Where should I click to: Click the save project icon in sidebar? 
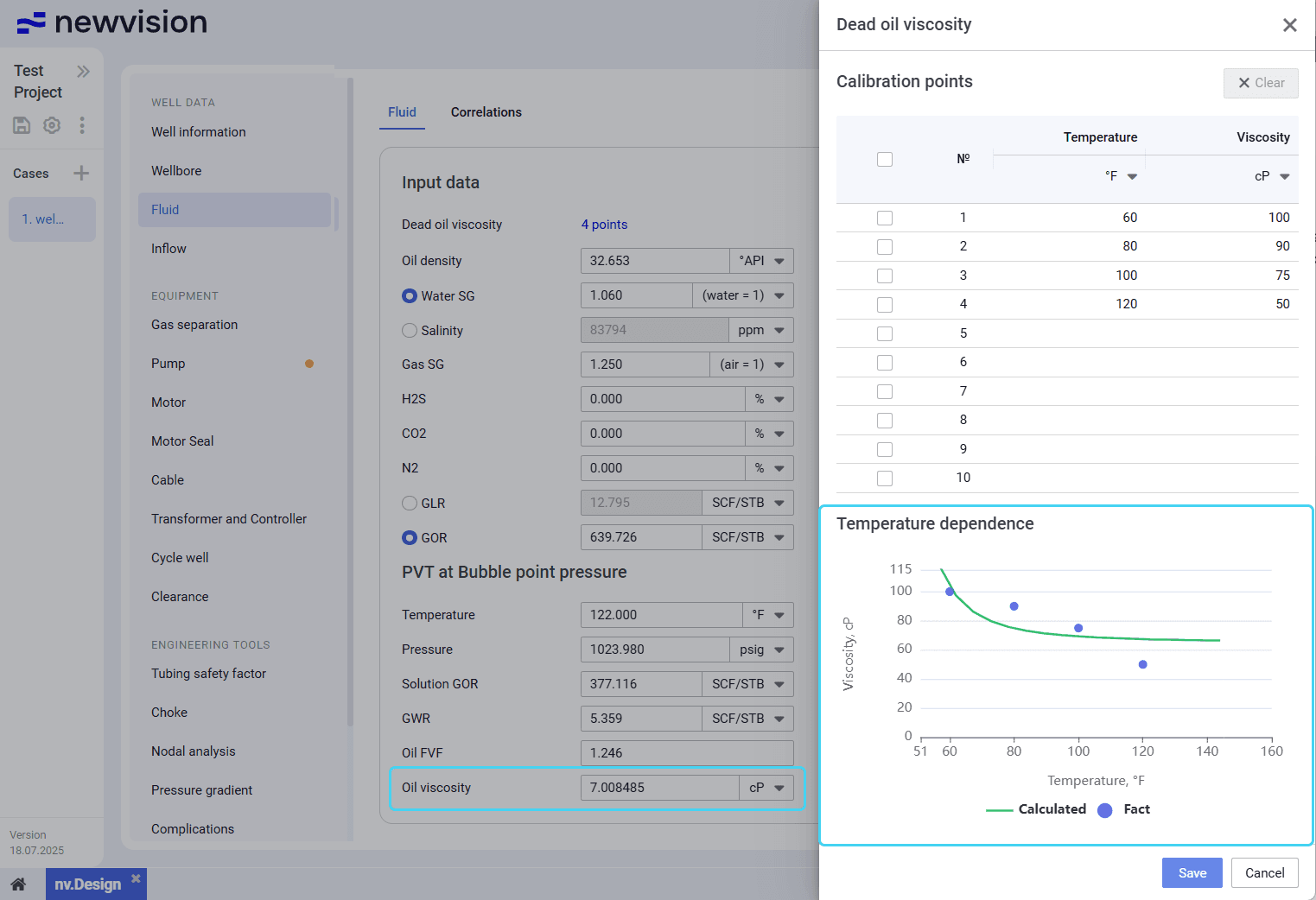coord(22,125)
